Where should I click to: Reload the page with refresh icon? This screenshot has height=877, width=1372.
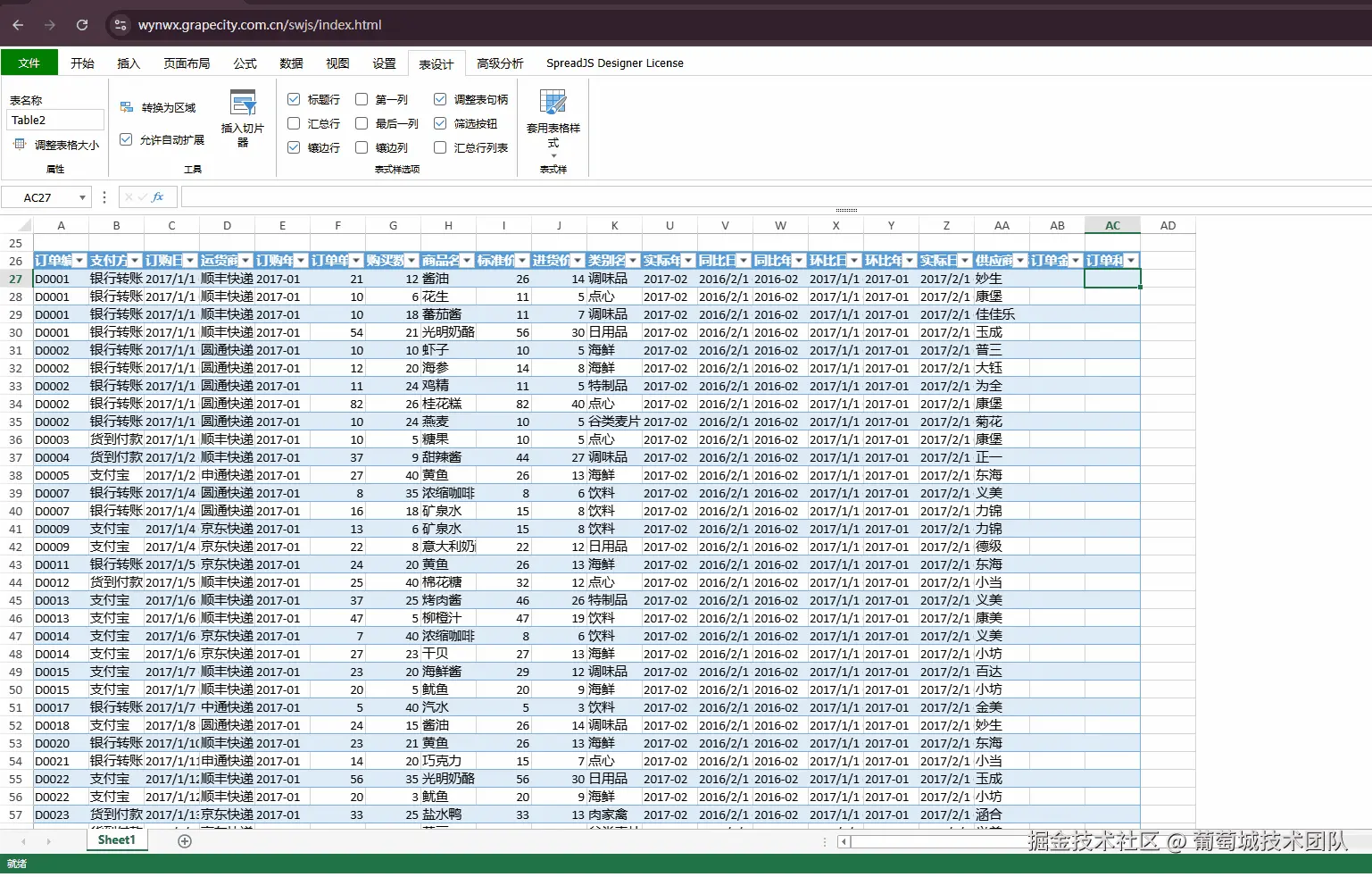(x=82, y=25)
